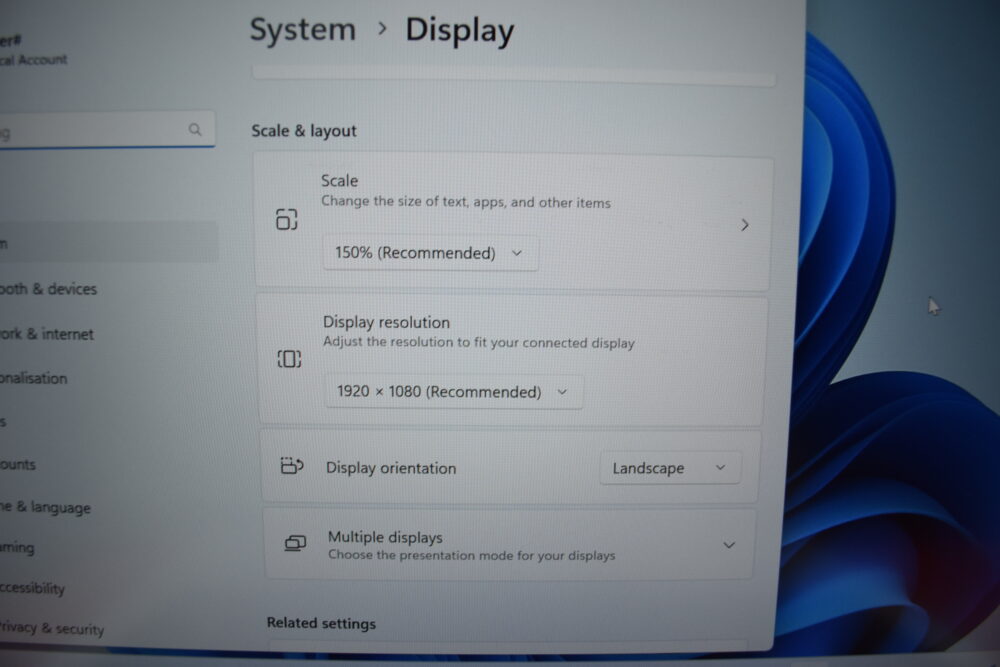The image size is (1000, 667).
Task: Click the Display resolution icon
Action: click(289, 359)
